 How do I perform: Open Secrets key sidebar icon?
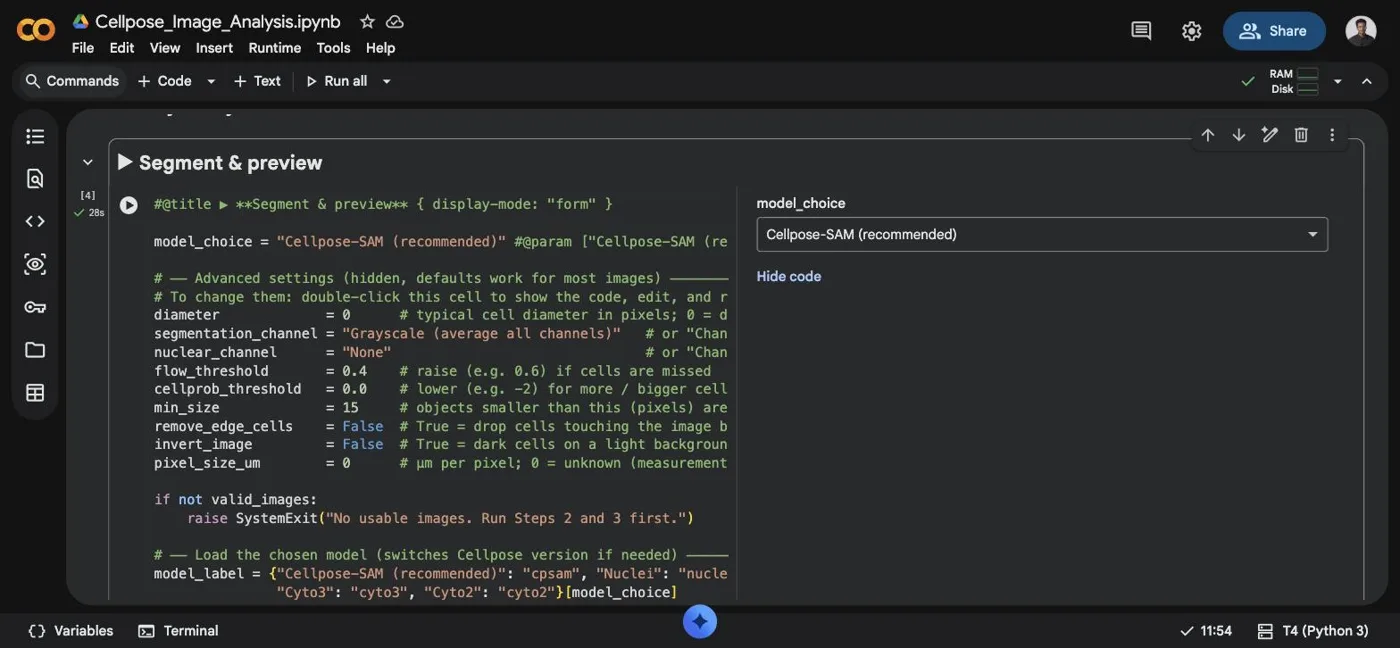(x=35, y=307)
